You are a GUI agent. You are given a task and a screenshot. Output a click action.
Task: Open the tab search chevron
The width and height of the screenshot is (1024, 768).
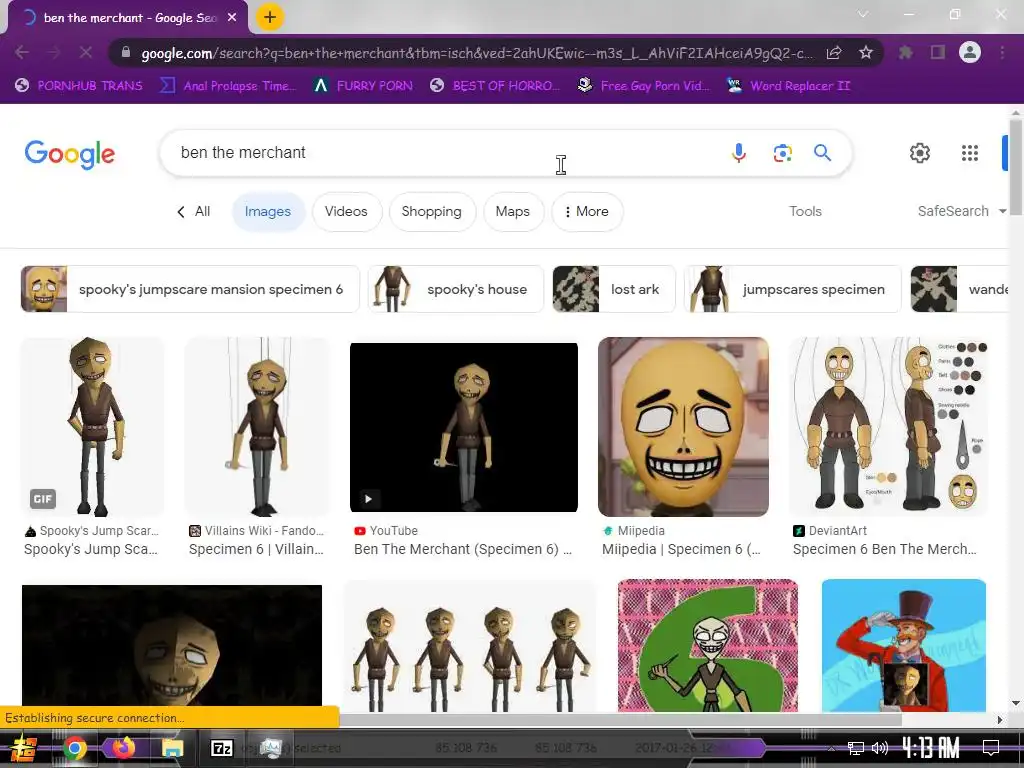pos(863,14)
